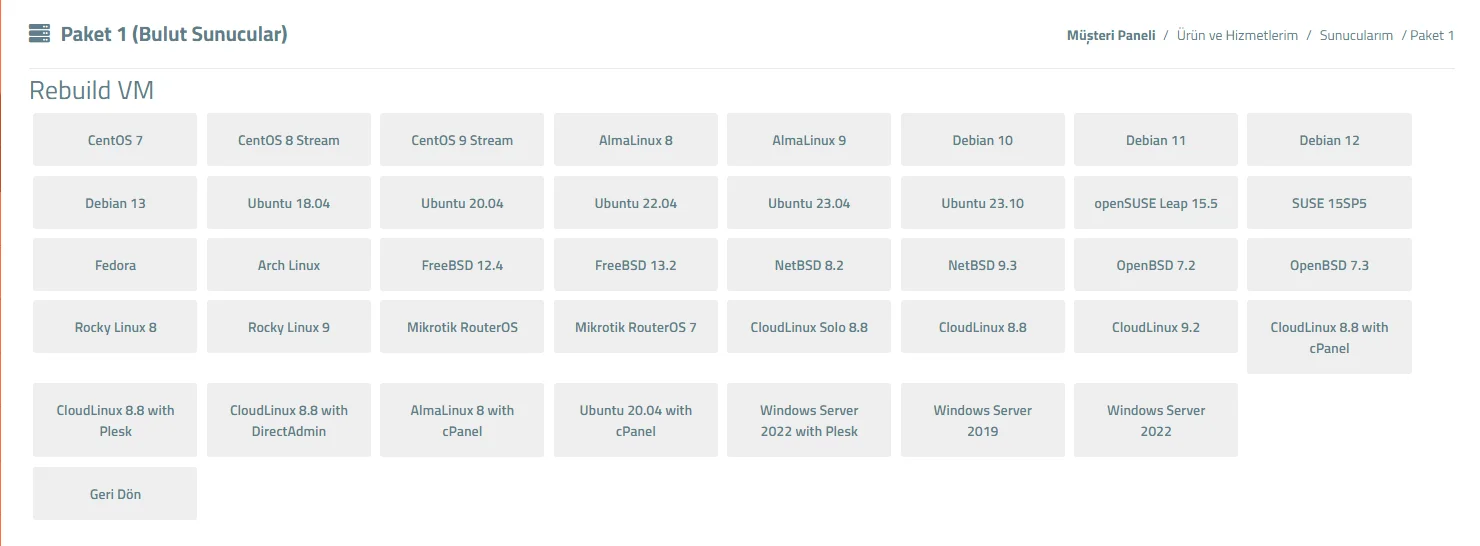Image resolution: width=1480 pixels, height=546 pixels.
Task: Click the Paket 1 breadcrumb item
Action: pyautogui.click(x=1432, y=35)
